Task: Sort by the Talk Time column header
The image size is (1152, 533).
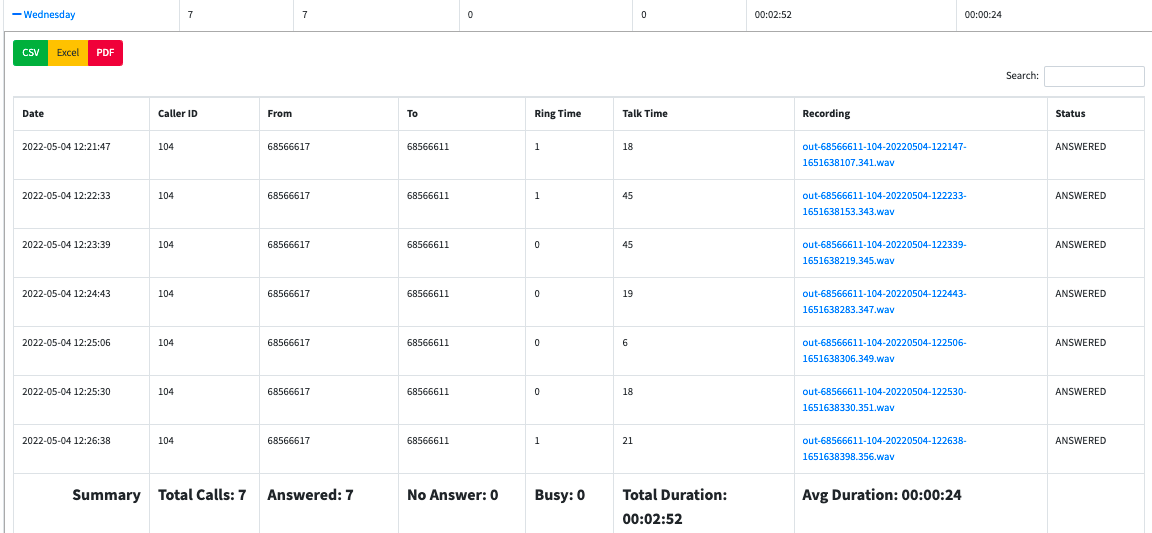Action: (x=705, y=114)
